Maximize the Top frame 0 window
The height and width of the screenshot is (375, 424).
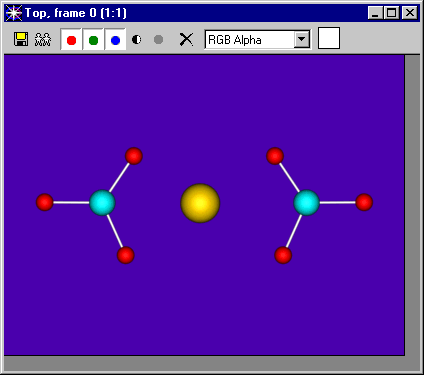point(392,13)
